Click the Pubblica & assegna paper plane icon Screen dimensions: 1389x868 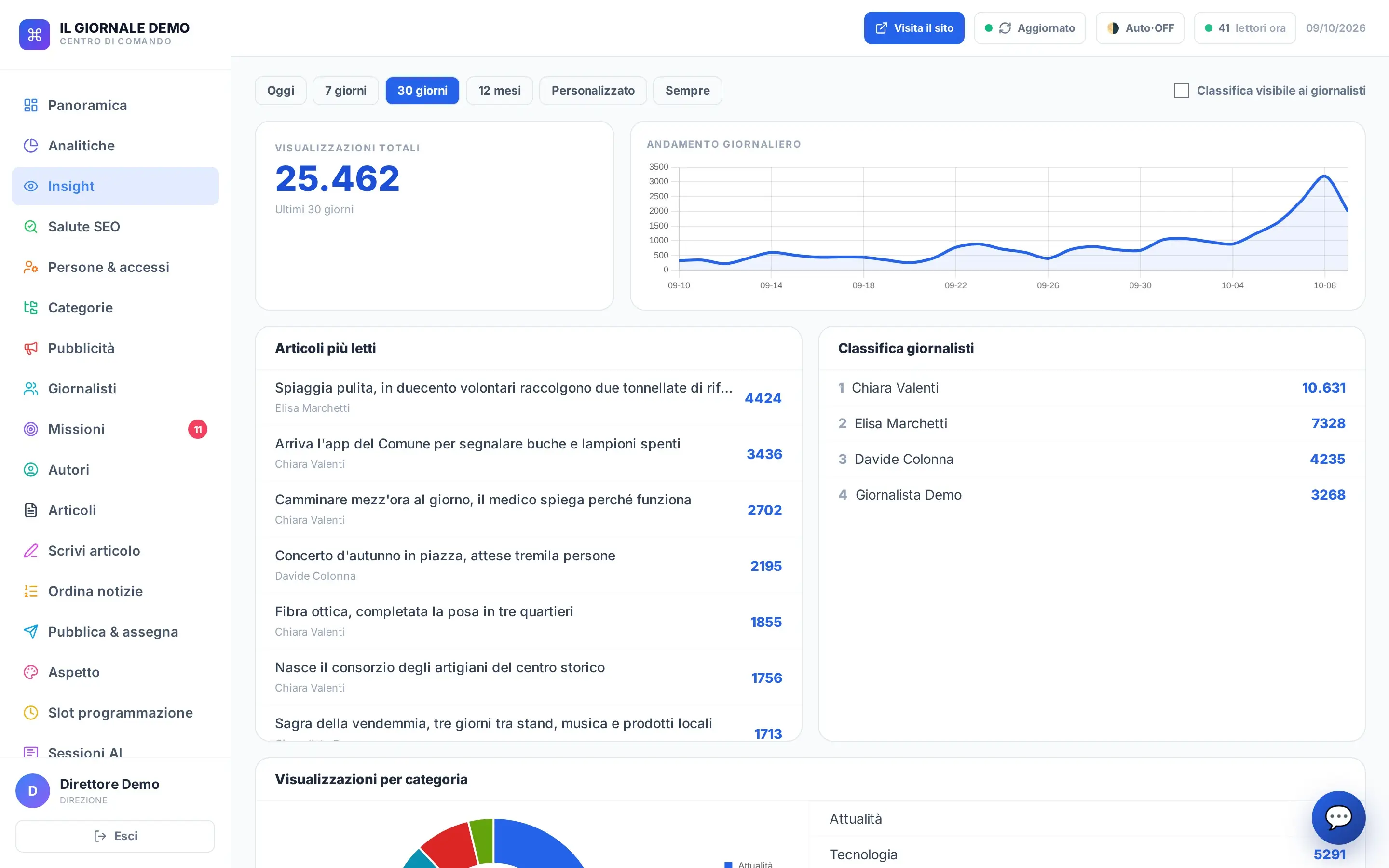tap(30, 632)
